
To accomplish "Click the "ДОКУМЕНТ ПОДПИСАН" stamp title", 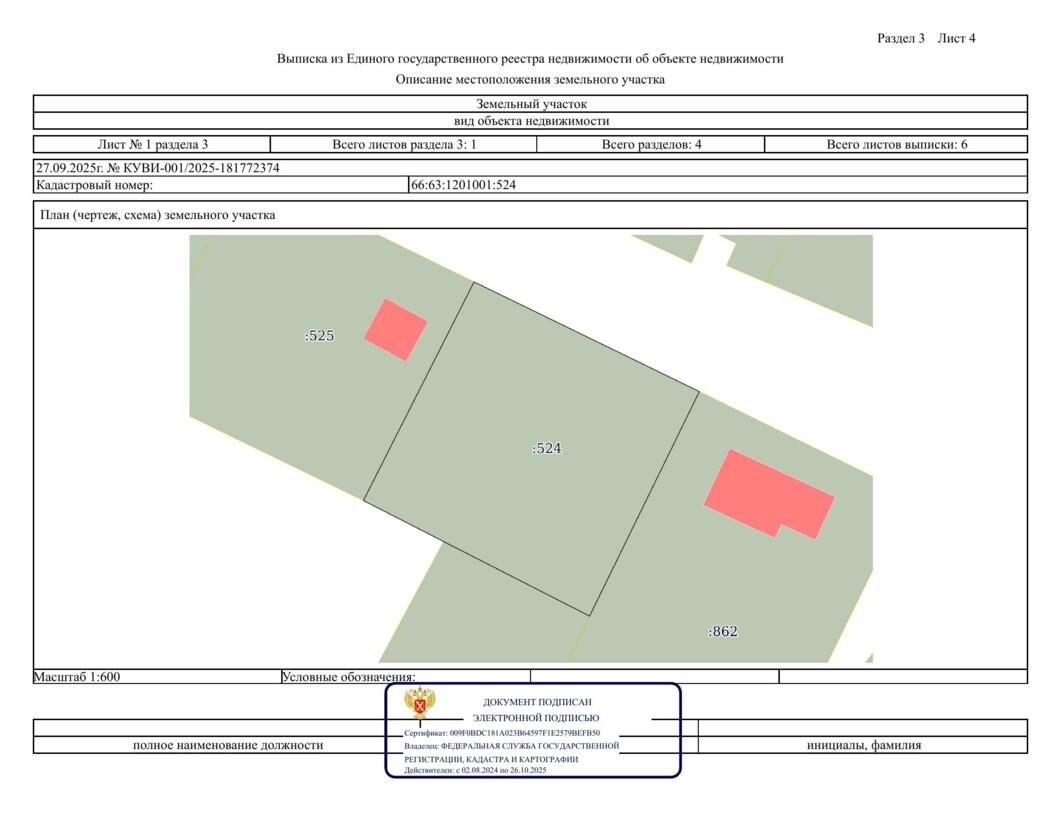I will [537, 702].
